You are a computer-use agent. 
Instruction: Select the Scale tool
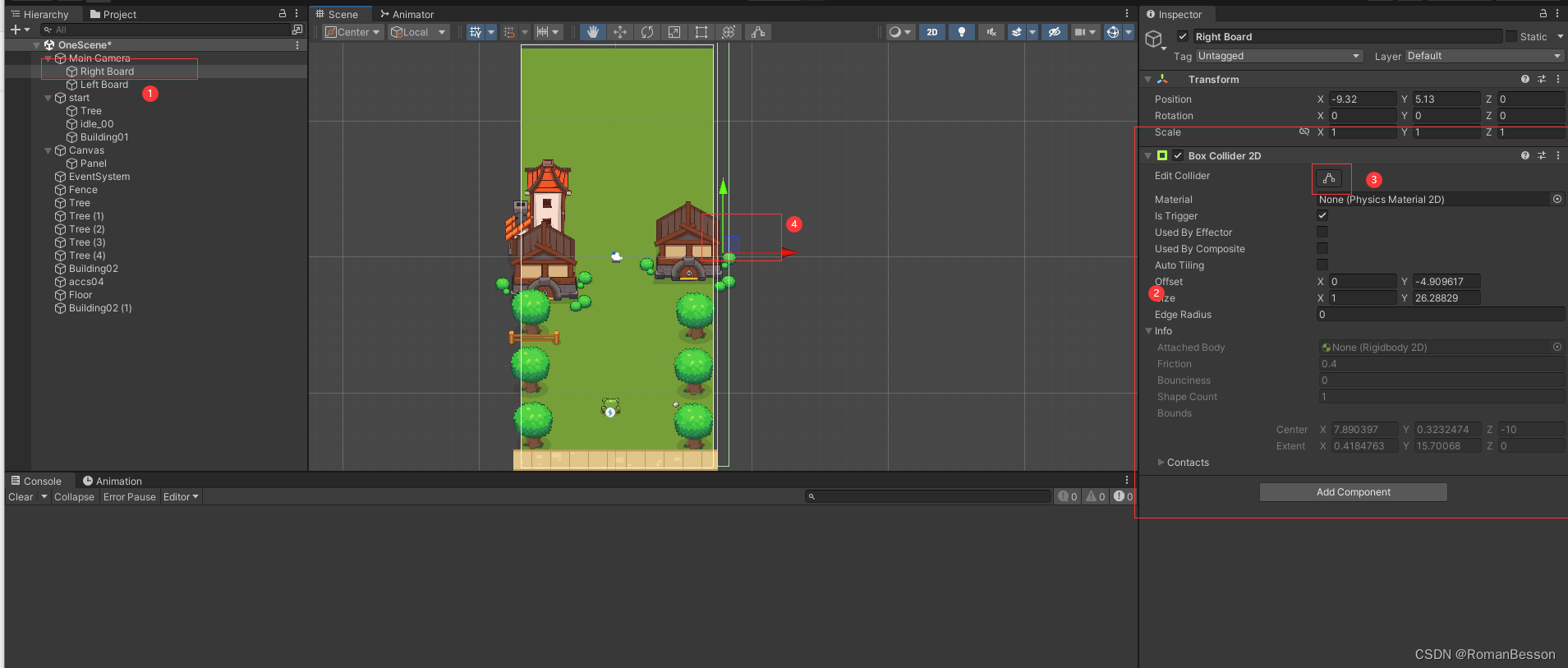(x=674, y=32)
